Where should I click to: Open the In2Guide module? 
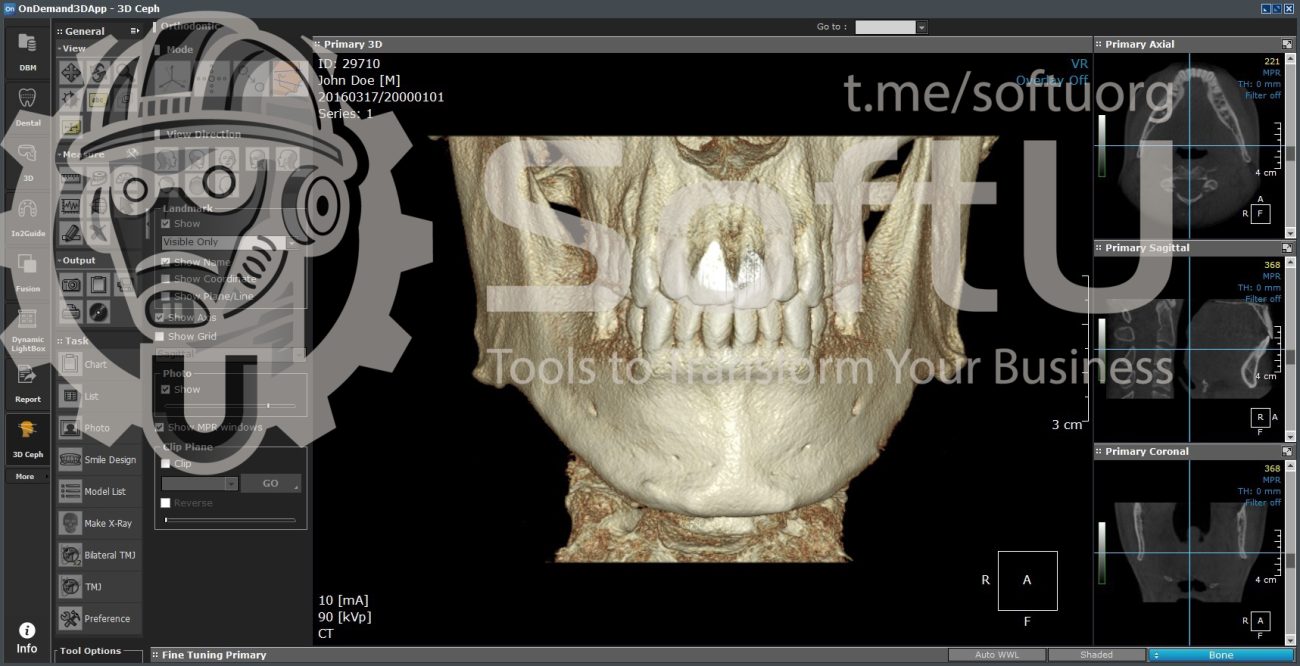tap(27, 217)
